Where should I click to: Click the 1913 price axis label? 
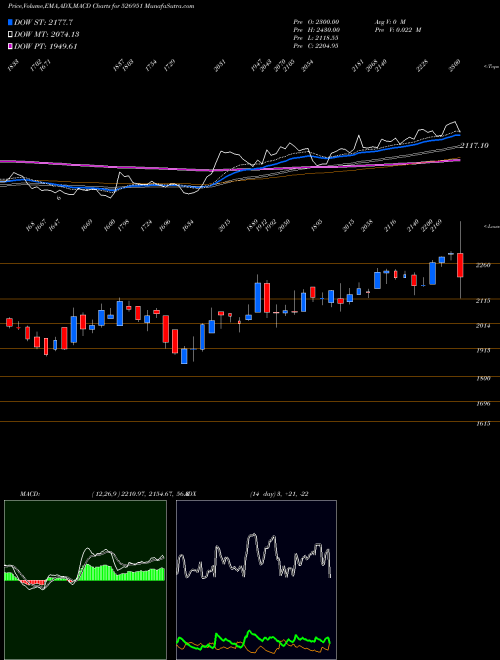pyautogui.click(x=483, y=350)
